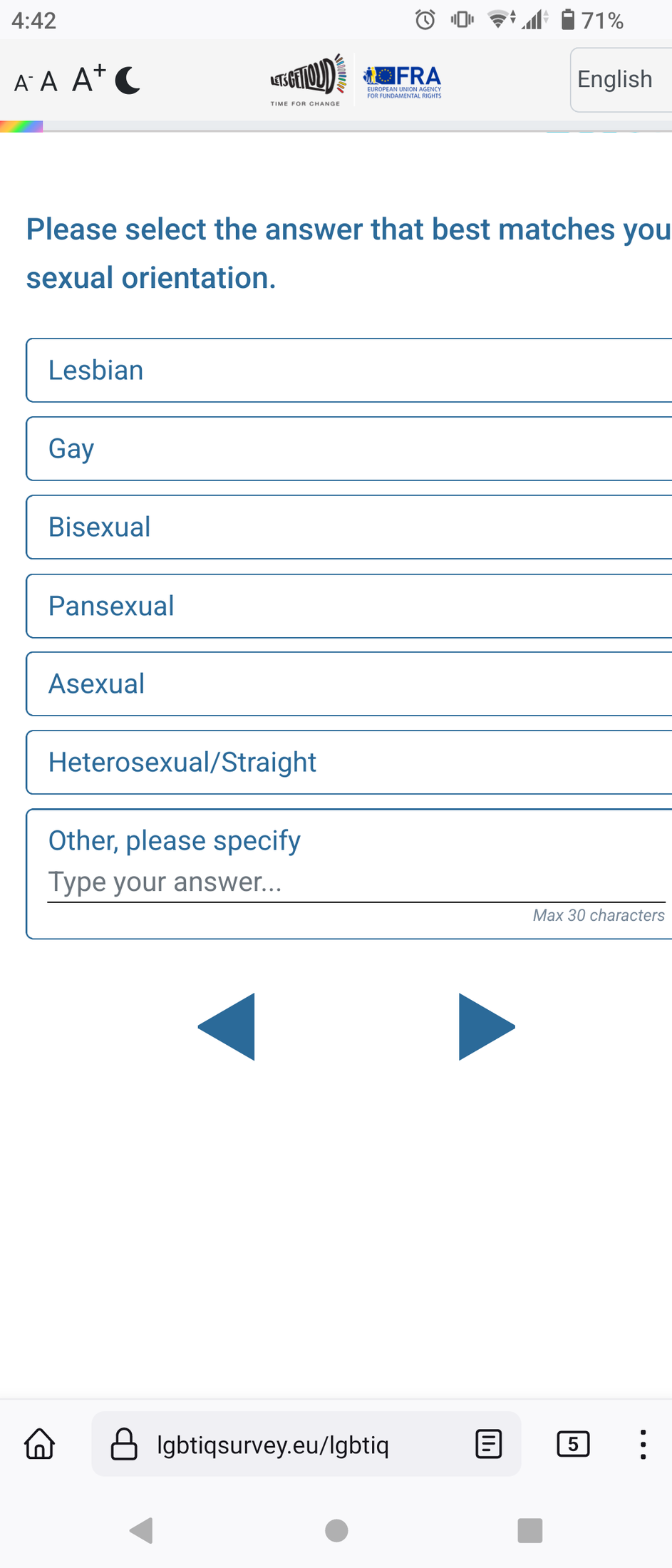Pick the Heterosexual/Straight option
Screen dimensions: 672x1568
click(x=349, y=763)
